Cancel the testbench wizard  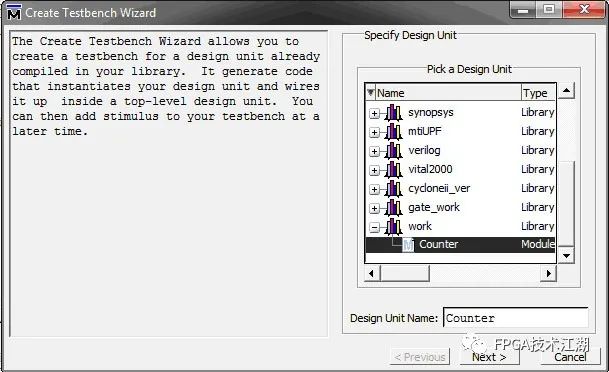(570, 357)
